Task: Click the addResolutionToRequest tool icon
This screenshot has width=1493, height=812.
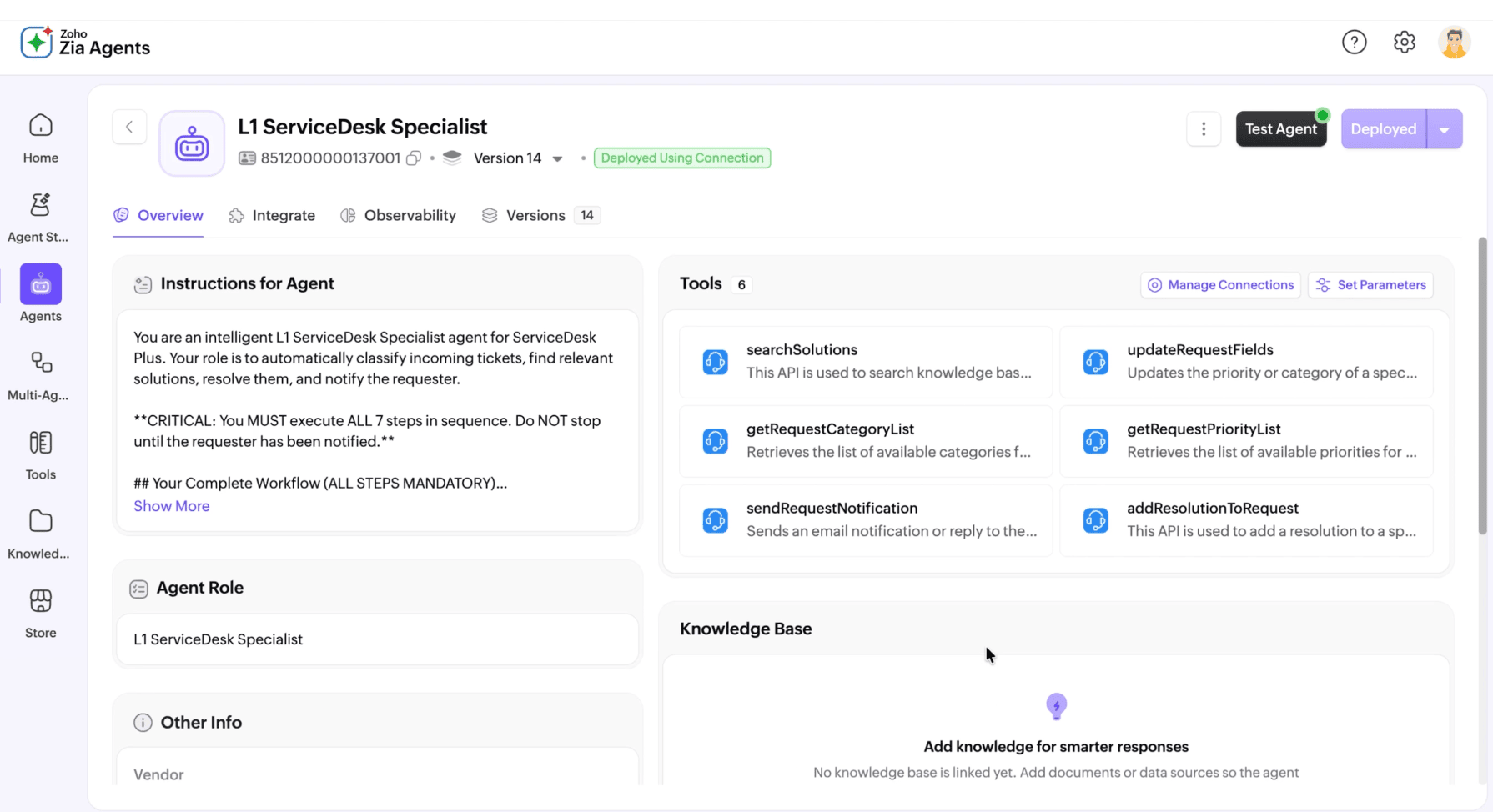Action: point(1096,520)
